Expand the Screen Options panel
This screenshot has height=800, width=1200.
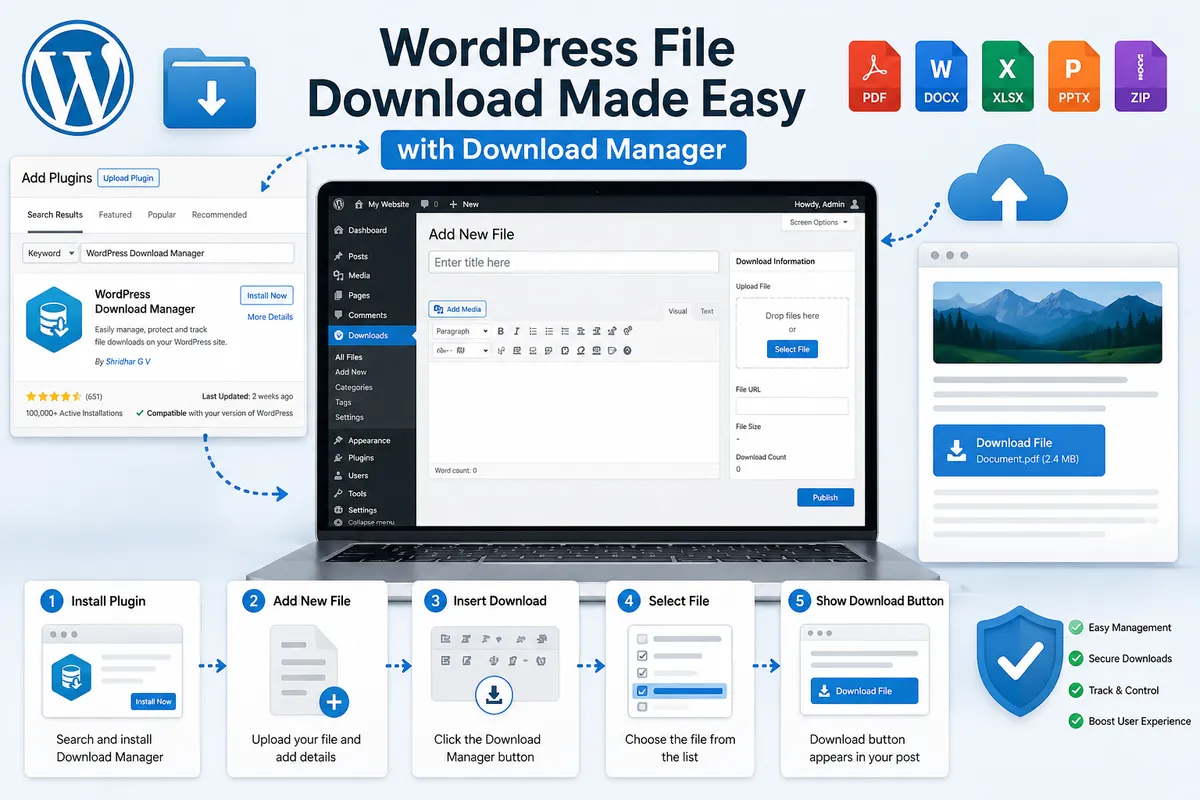(818, 222)
